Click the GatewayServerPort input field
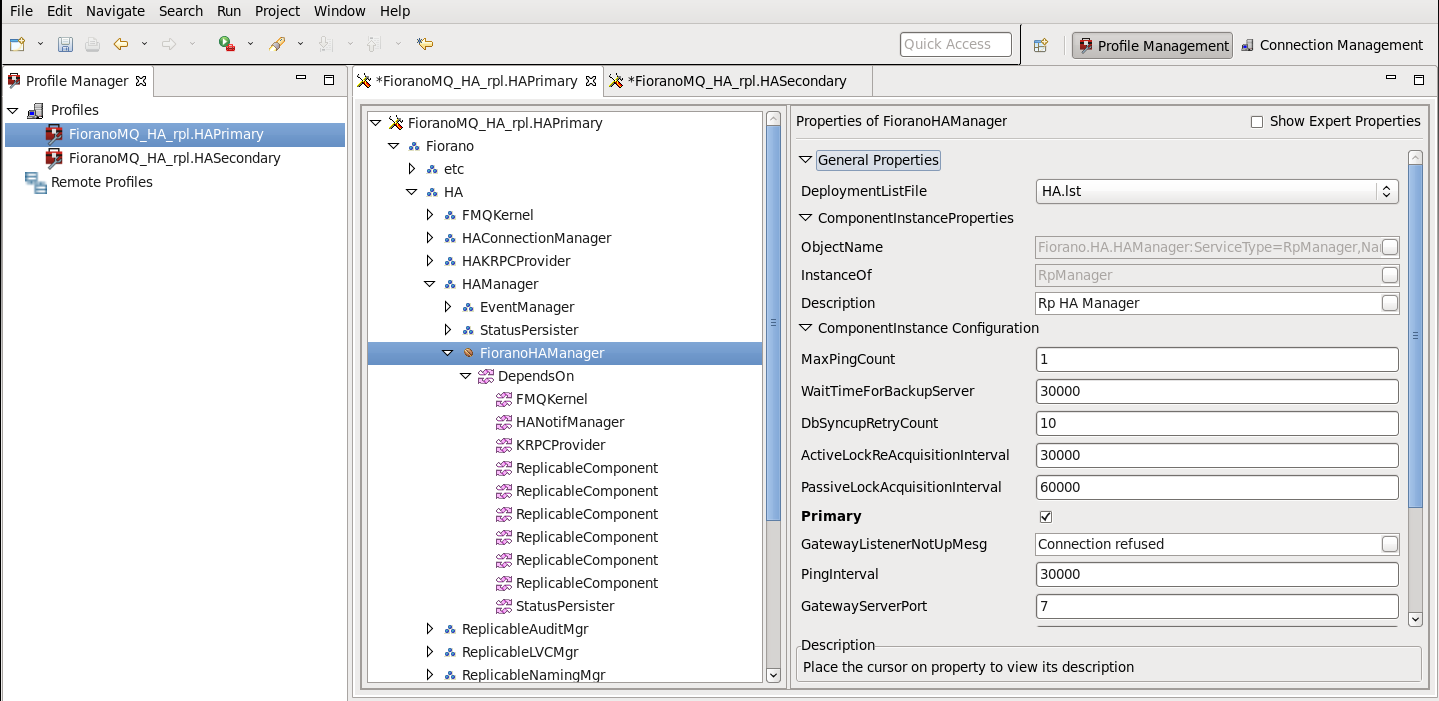 click(1217, 606)
